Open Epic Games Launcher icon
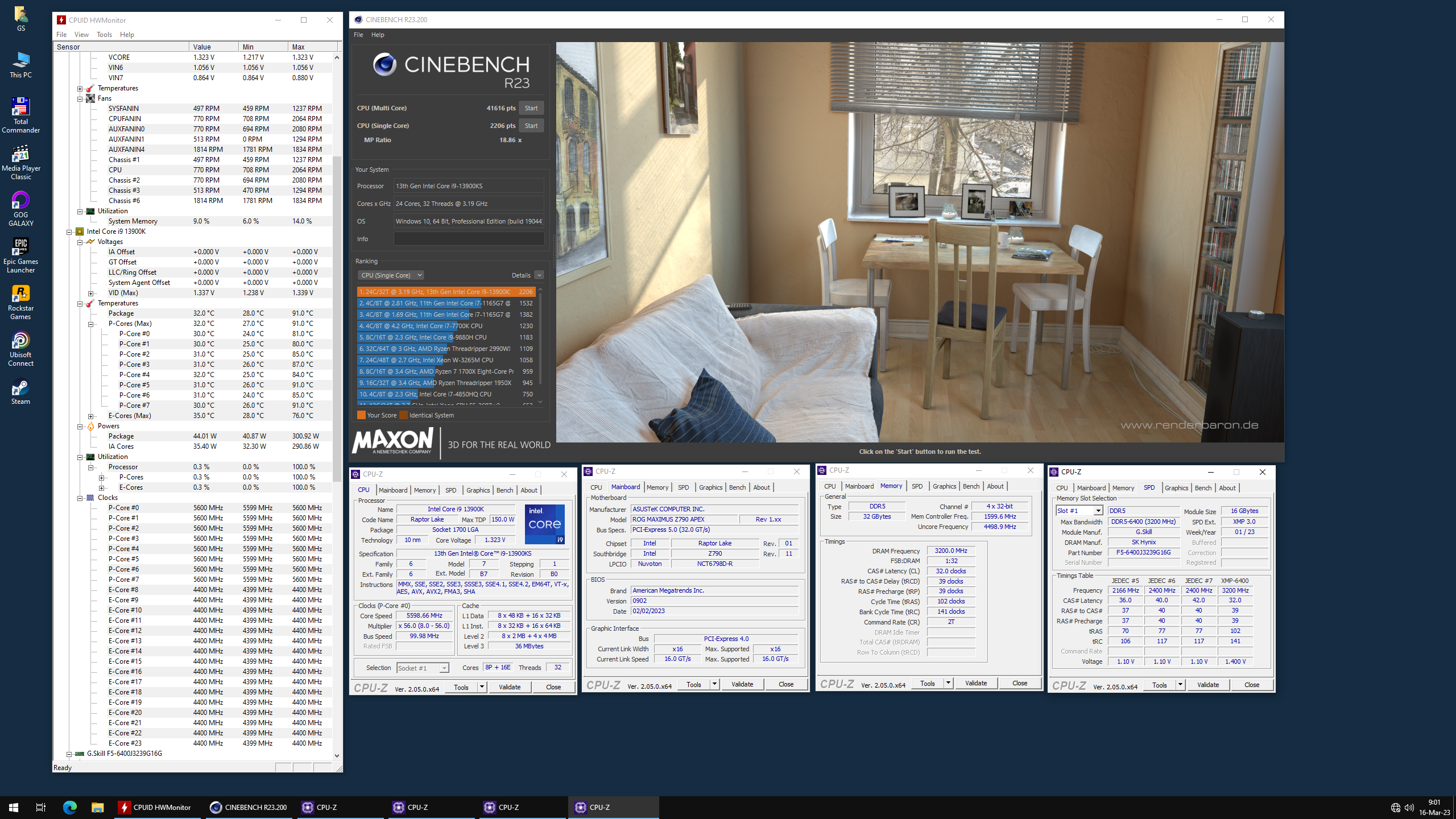Screen dimensions: 1456x819 click(x=20, y=255)
